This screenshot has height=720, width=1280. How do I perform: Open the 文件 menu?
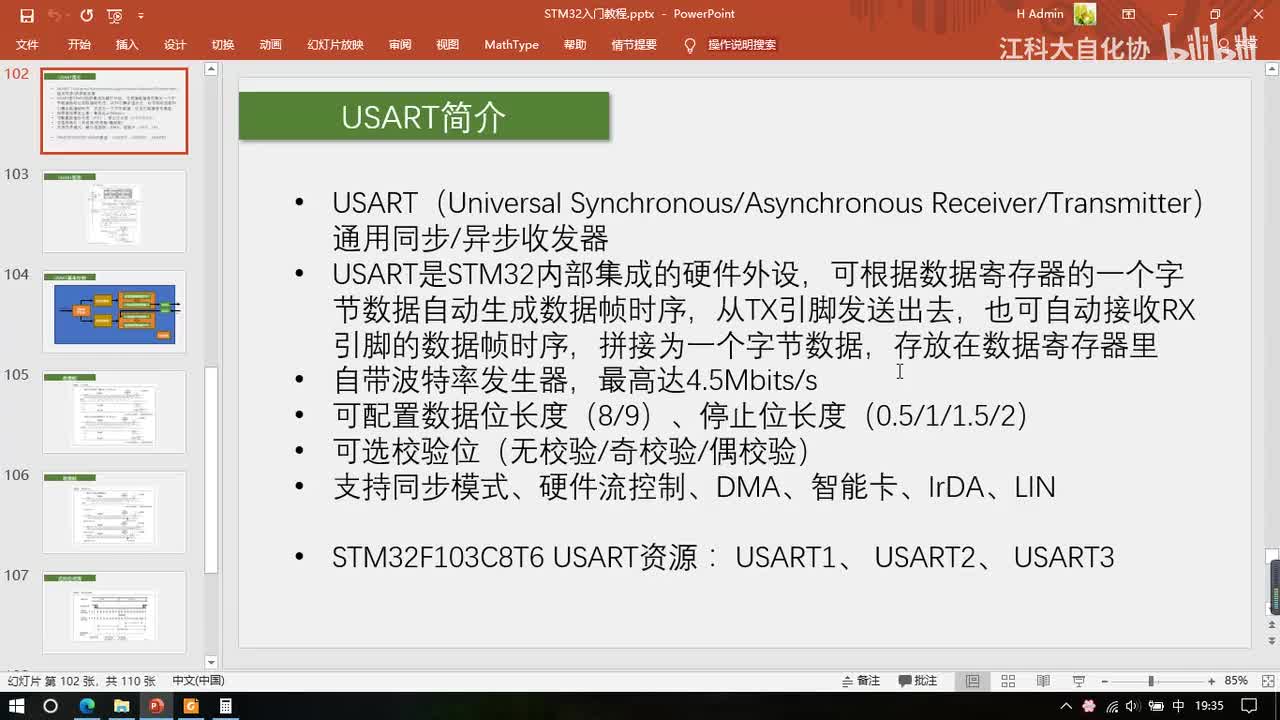click(27, 45)
